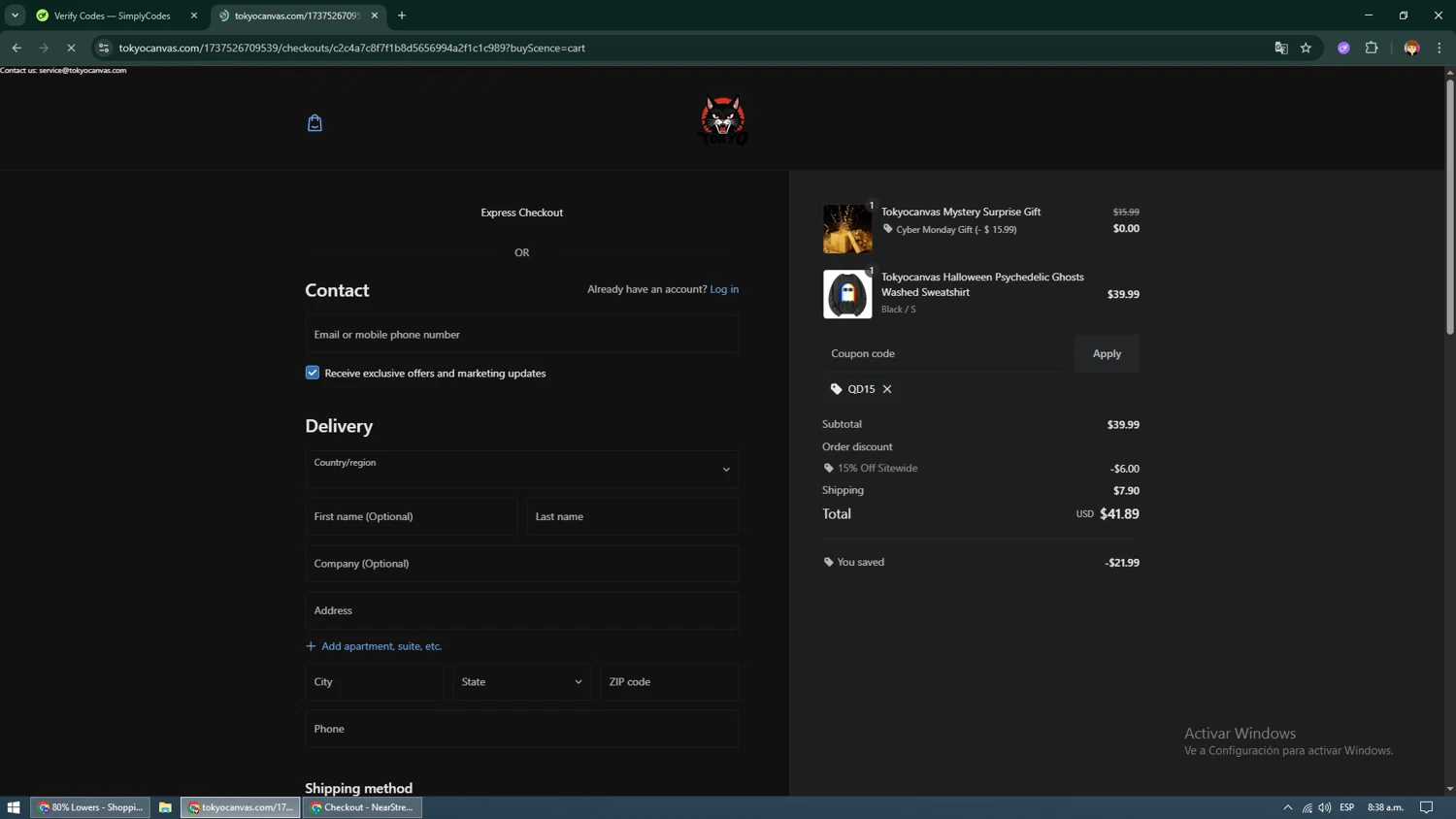Switch to the 80% Lowers taskbar window

90,807
